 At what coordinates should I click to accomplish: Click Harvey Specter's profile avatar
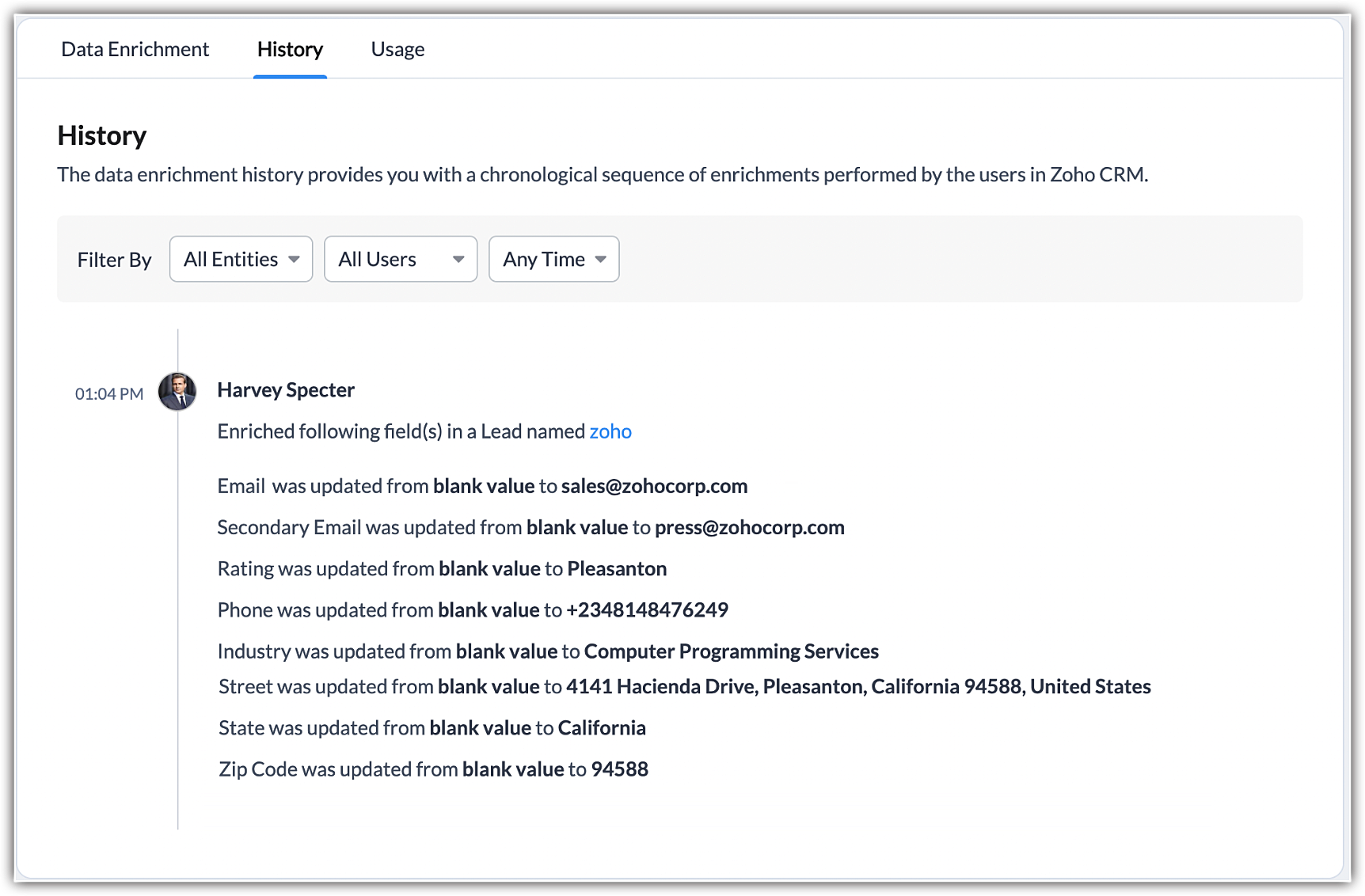[x=177, y=391]
